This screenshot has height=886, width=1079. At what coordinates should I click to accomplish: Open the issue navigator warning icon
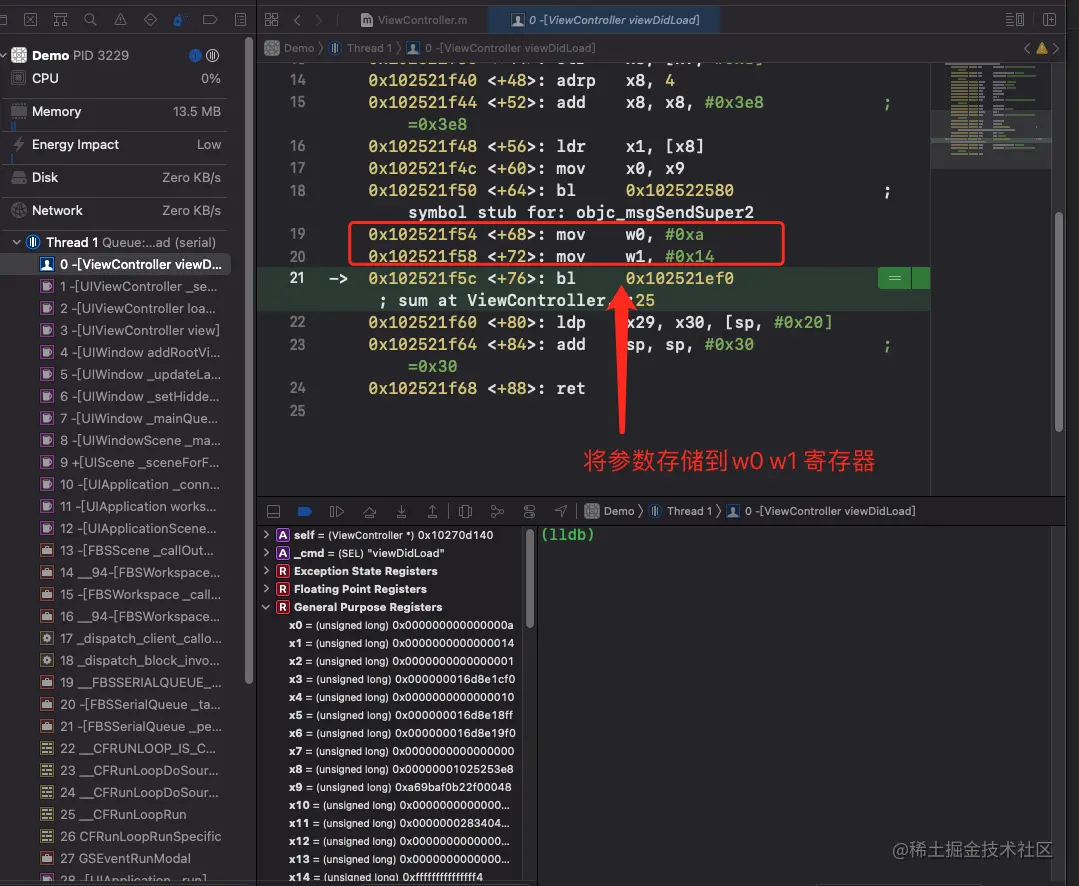120,19
